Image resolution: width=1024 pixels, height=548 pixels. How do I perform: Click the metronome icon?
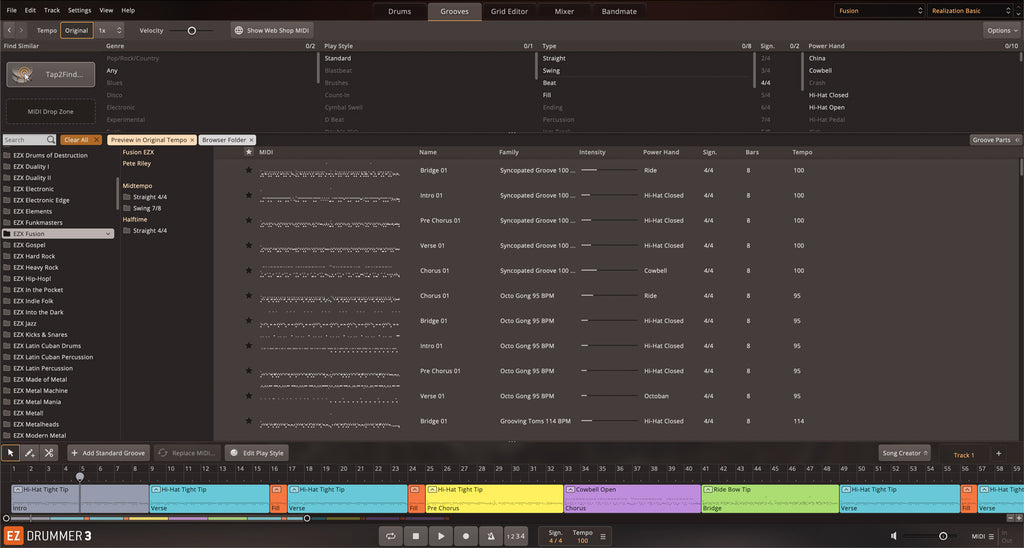(490, 537)
